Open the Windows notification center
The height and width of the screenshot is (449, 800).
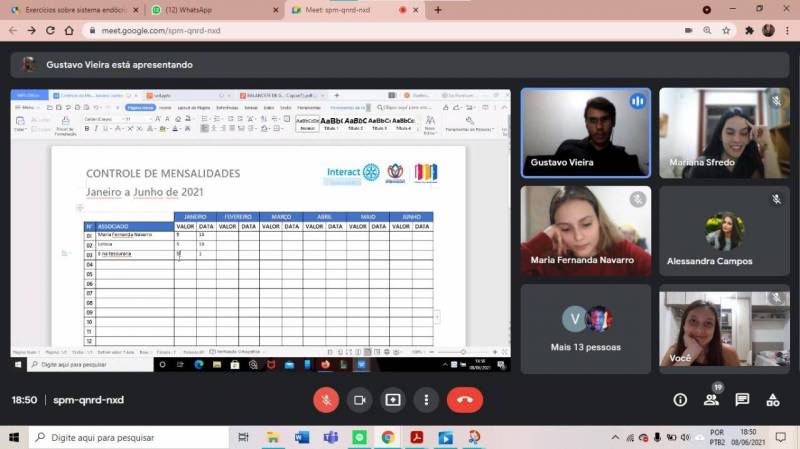781,437
